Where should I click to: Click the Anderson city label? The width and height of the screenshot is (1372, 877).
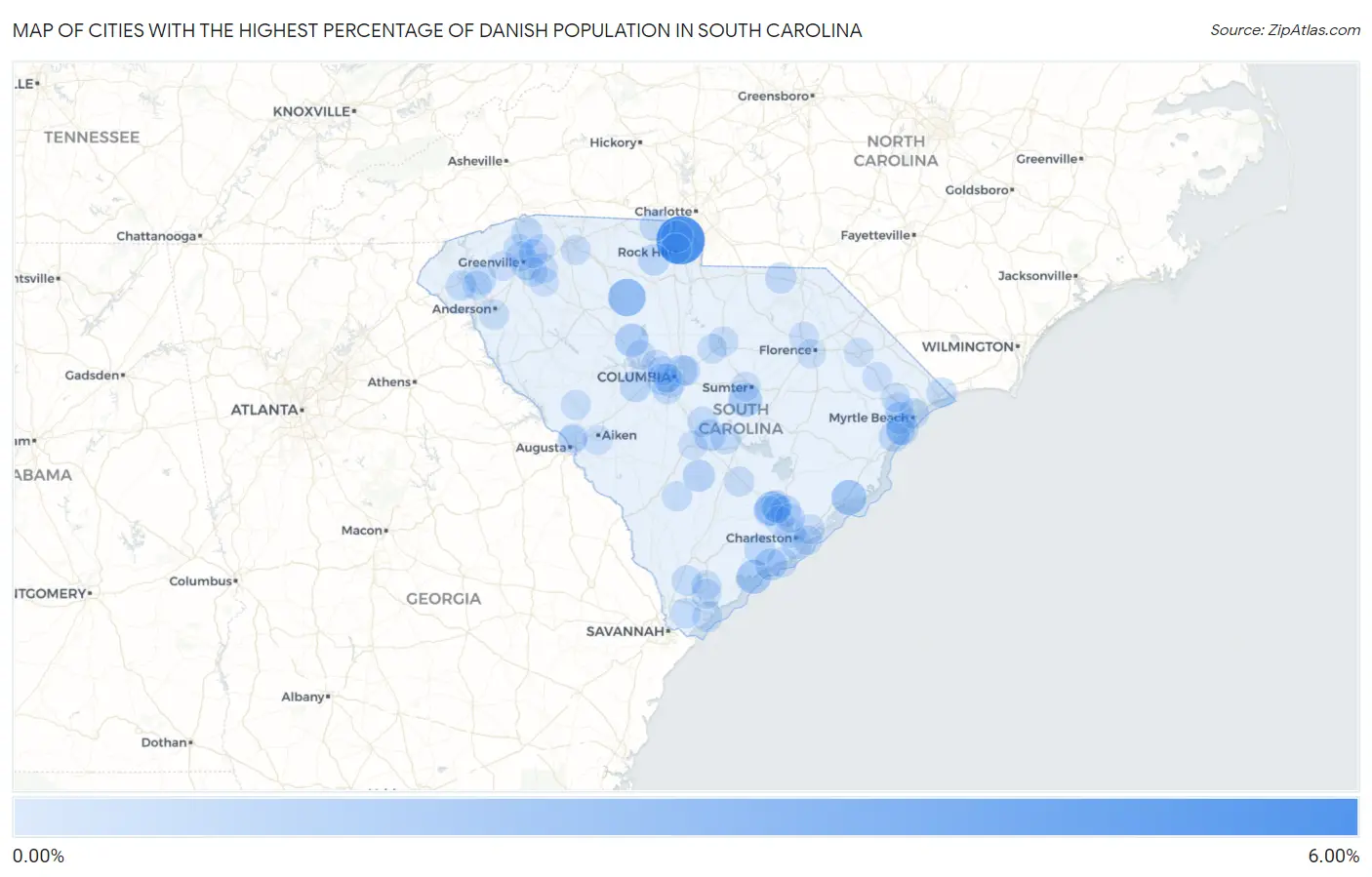point(464,309)
